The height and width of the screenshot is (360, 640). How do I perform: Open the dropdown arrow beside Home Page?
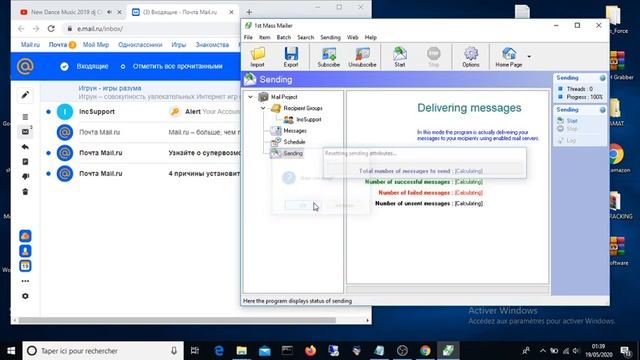[x=529, y=56]
